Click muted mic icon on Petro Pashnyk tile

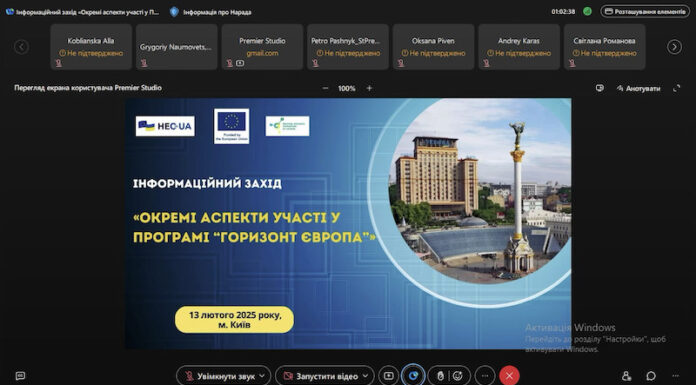[x=315, y=63]
